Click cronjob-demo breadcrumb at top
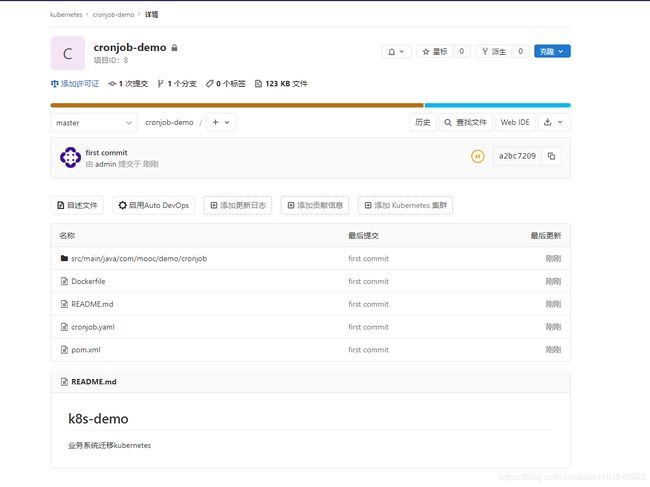This screenshot has width=650, height=487. [x=114, y=15]
